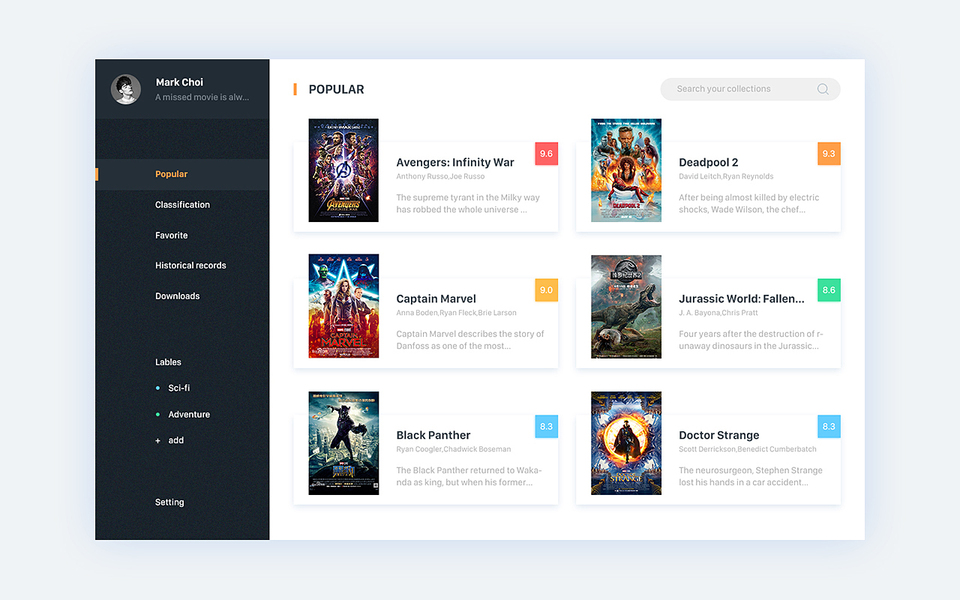Open Setting in the sidebar
The image size is (960, 600).
[x=170, y=503]
